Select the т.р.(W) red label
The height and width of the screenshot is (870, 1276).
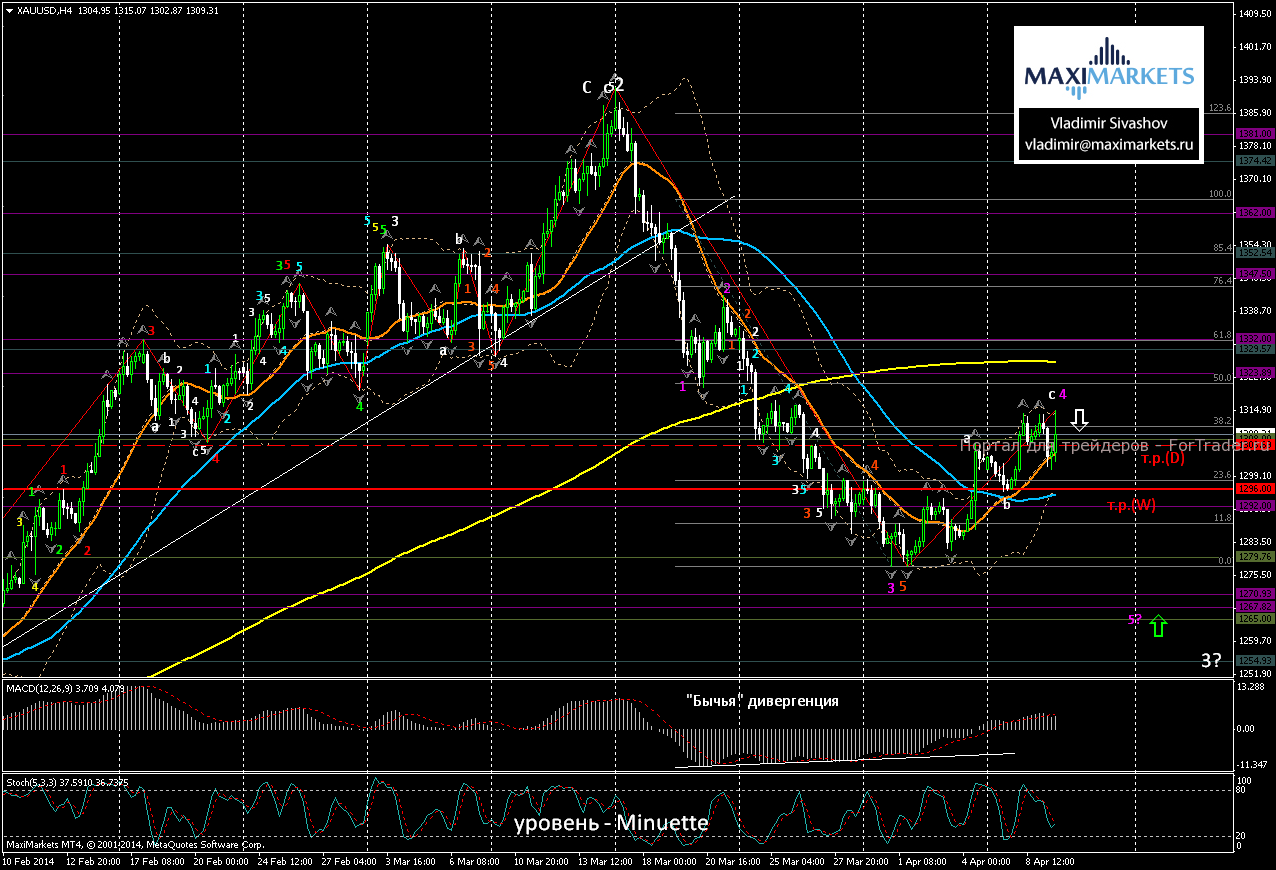coord(1131,505)
